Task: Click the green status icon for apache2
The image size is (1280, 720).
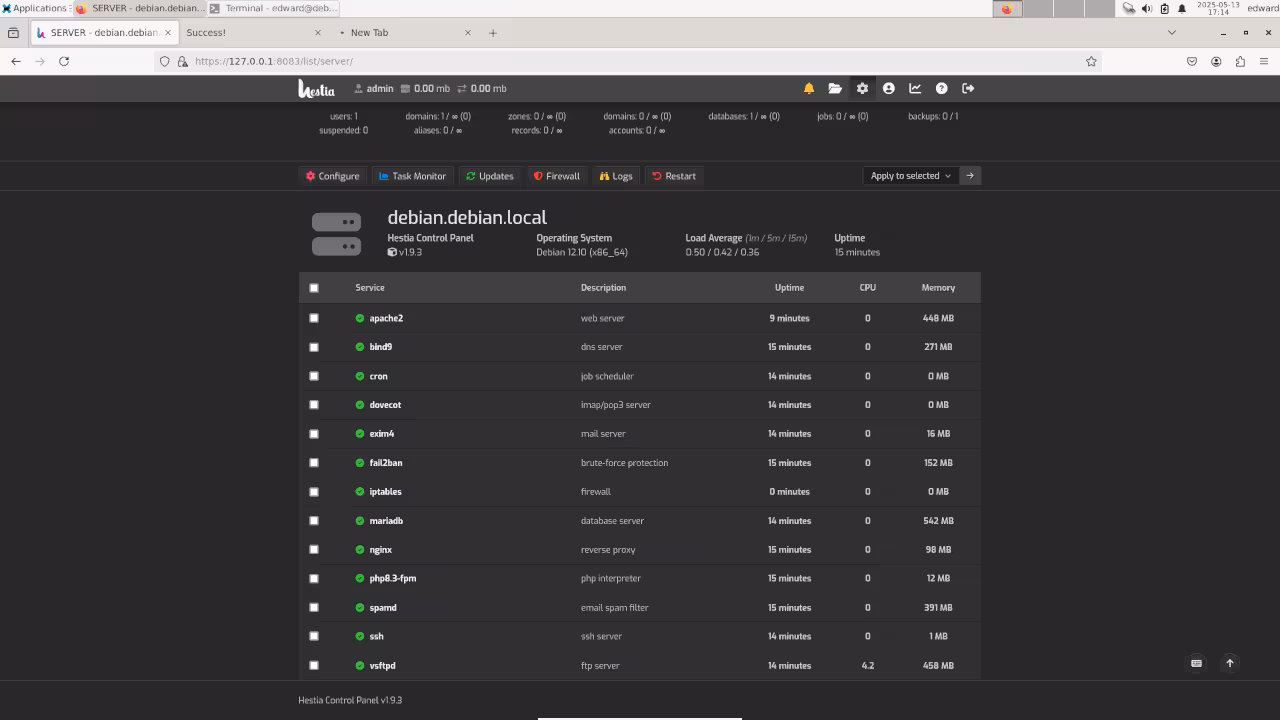Action: point(360,318)
